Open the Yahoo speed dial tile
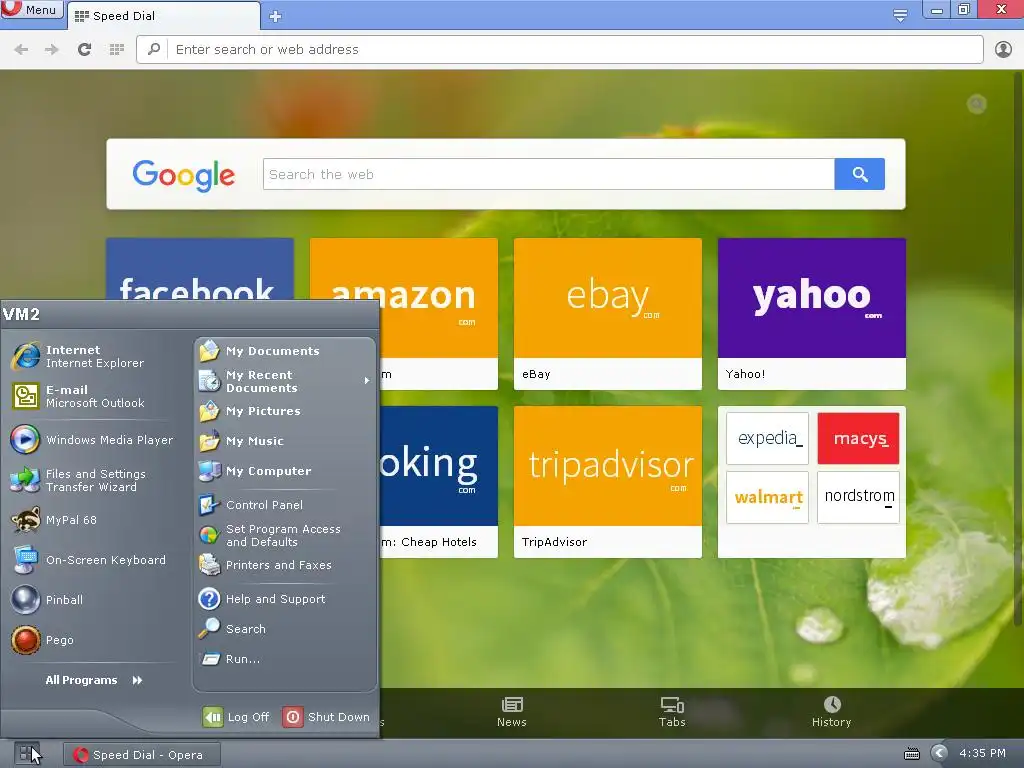 pyautogui.click(x=812, y=313)
